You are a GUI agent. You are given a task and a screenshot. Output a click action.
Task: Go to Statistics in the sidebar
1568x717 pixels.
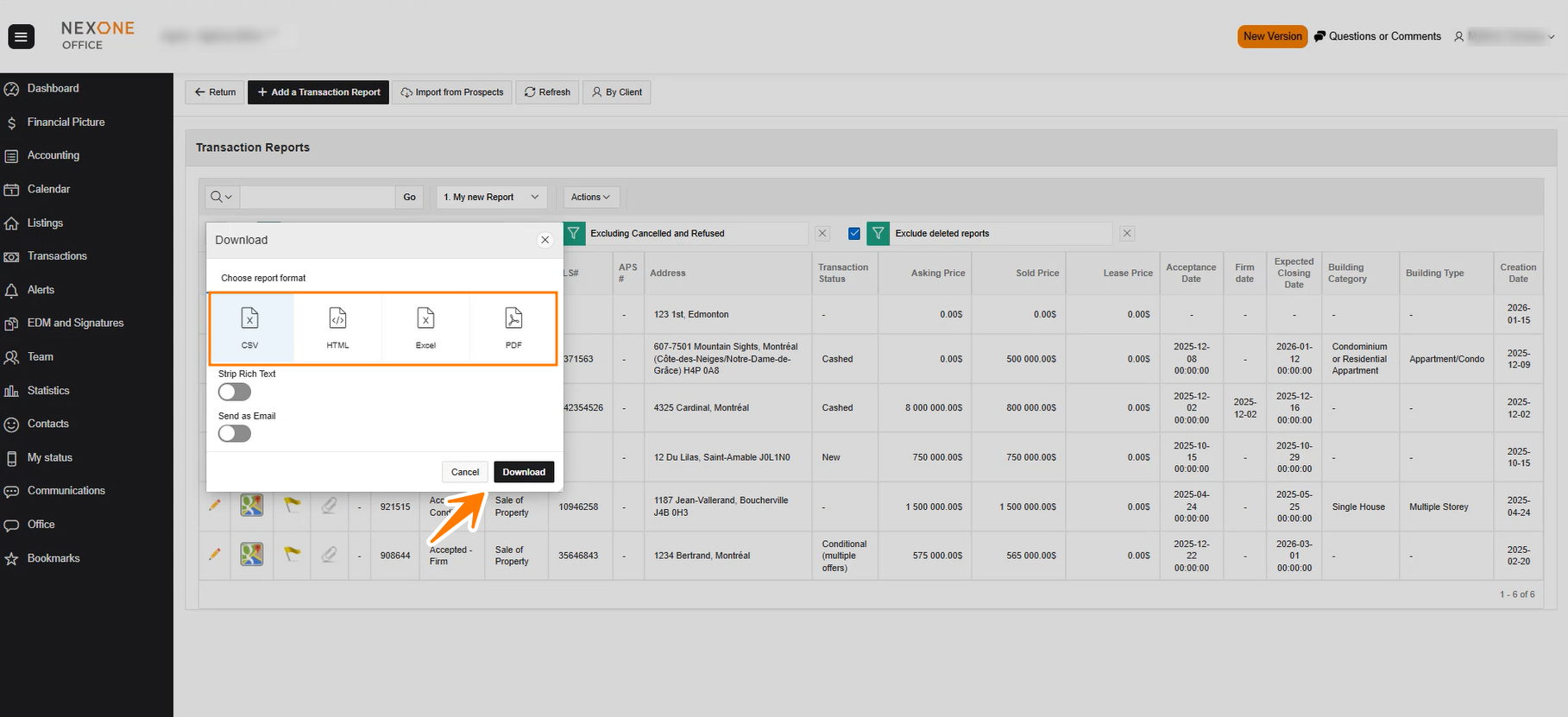tap(48, 391)
